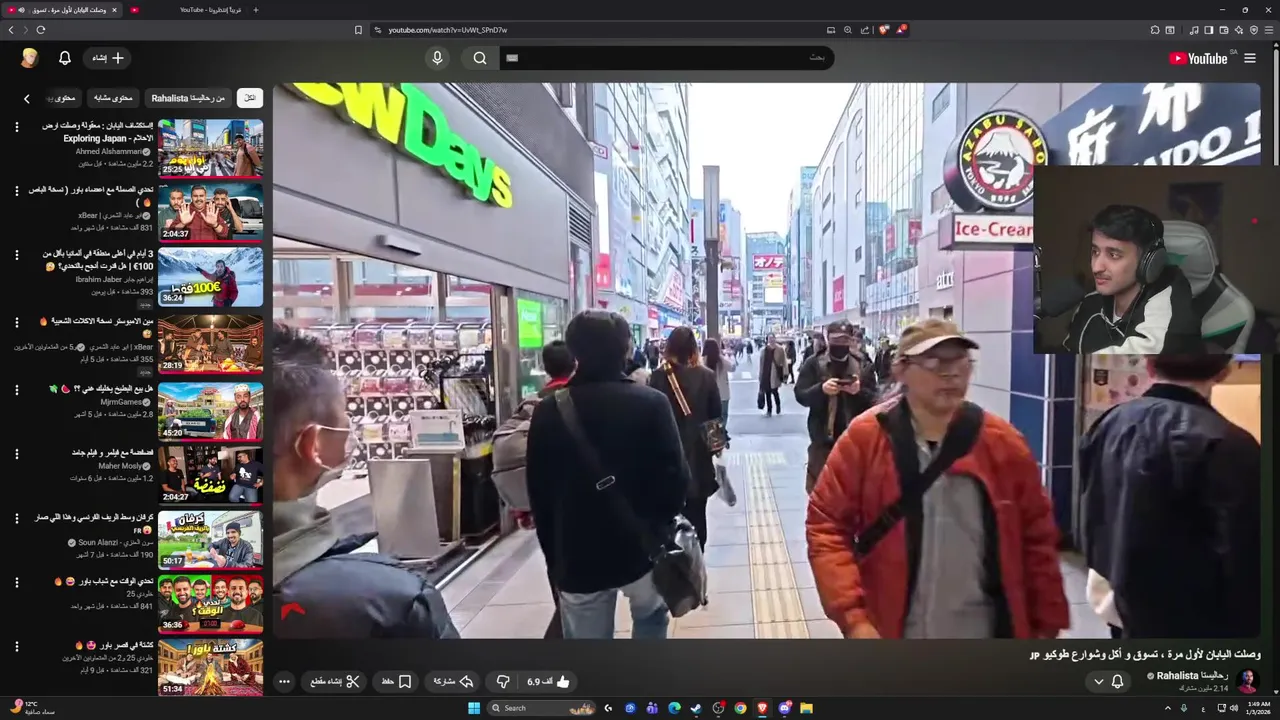Open the Brave Rewards triangle icon
Image resolution: width=1280 pixels, height=720 pixels.
pyautogui.click(x=901, y=30)
